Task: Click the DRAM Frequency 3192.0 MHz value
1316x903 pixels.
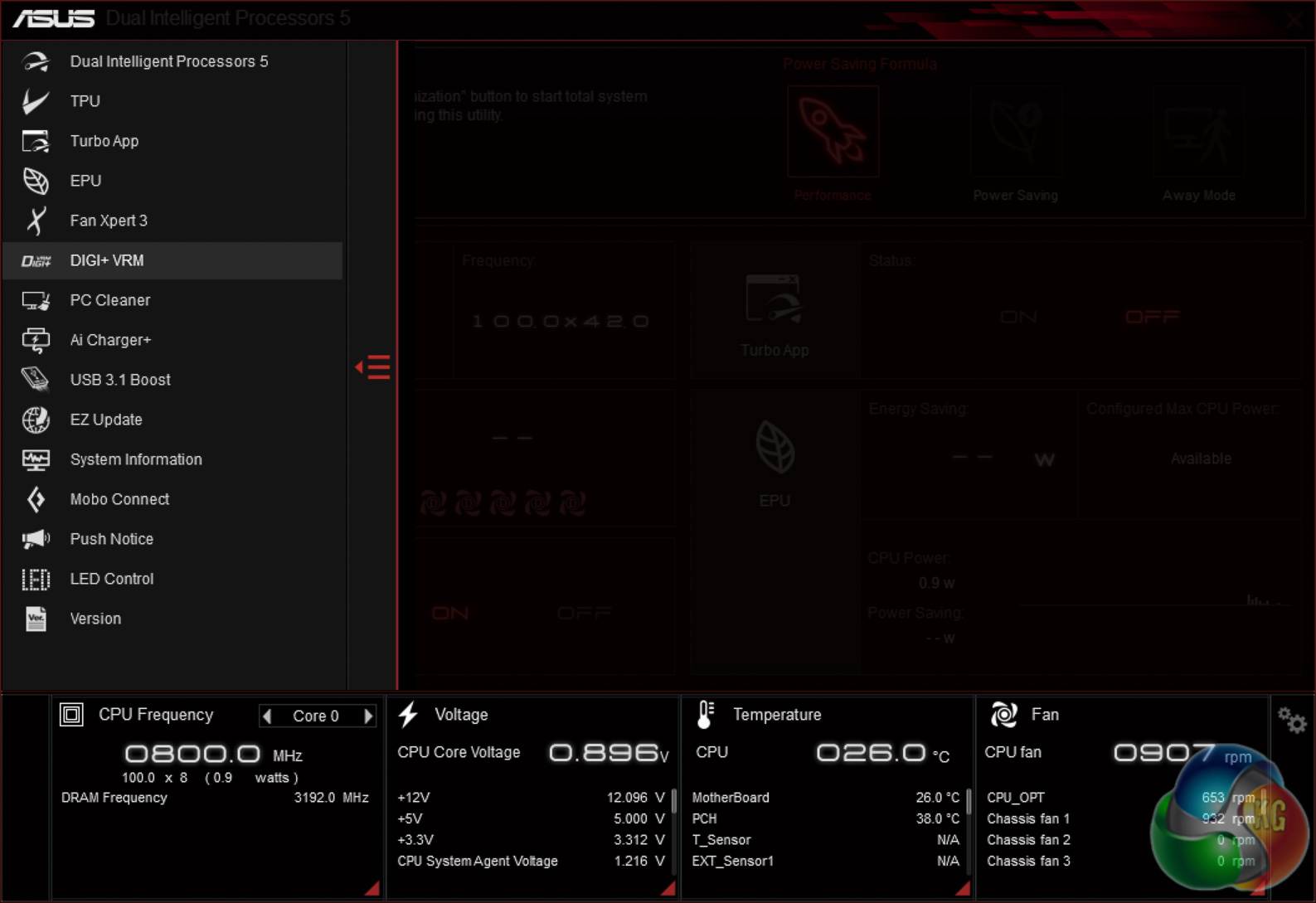Action: click(x=331, y=798)
